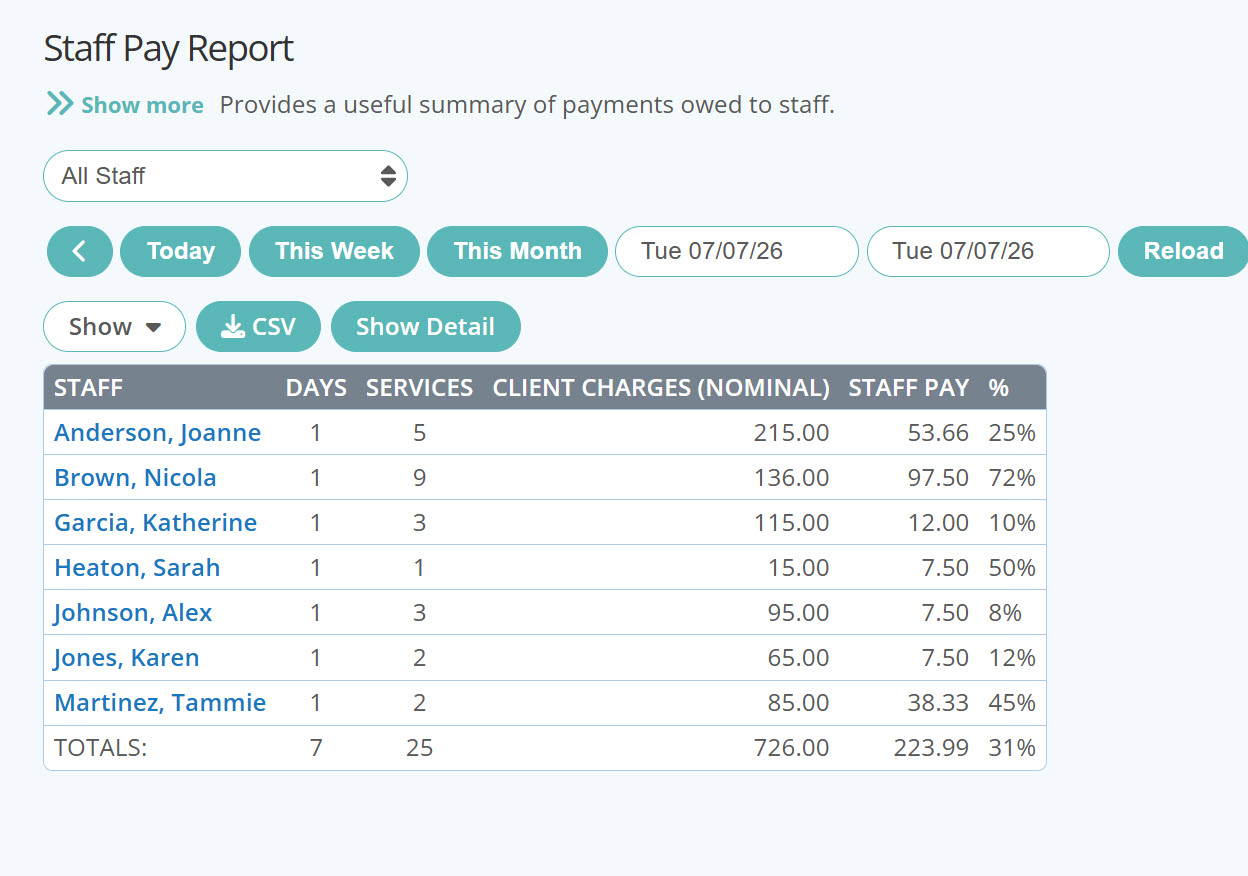Reload the staff pay report

pos(1183,251)
